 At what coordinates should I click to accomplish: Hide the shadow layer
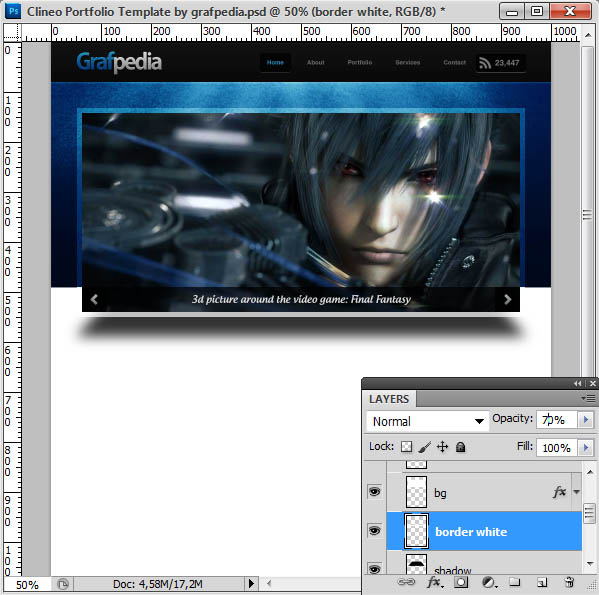pyautogui.click(x=375, y=569)
